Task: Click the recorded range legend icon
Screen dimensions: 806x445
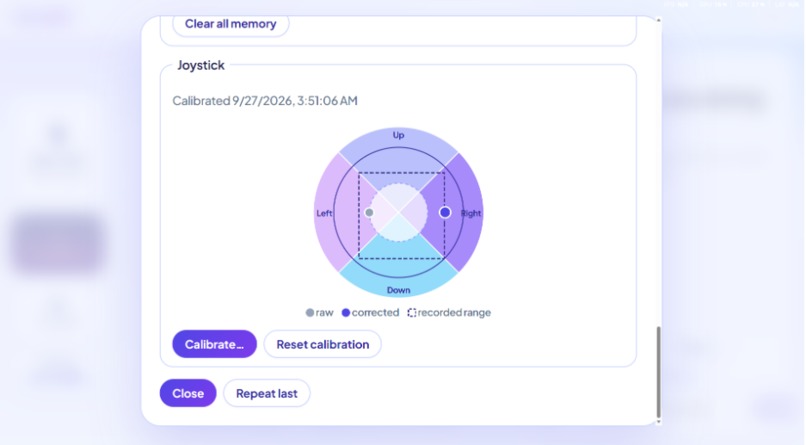Action: [x=412, y=312]
